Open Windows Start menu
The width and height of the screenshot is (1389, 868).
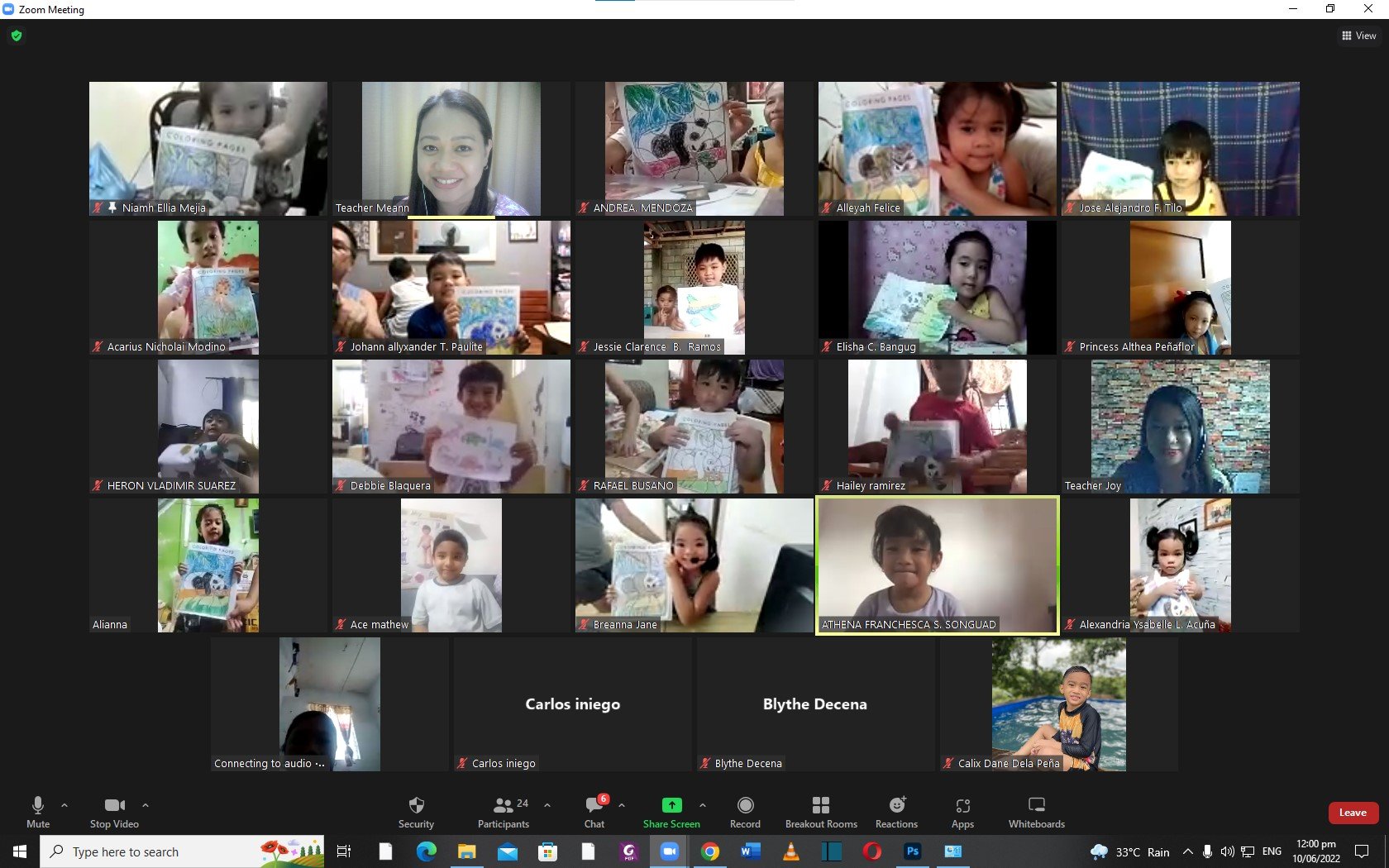20,851
